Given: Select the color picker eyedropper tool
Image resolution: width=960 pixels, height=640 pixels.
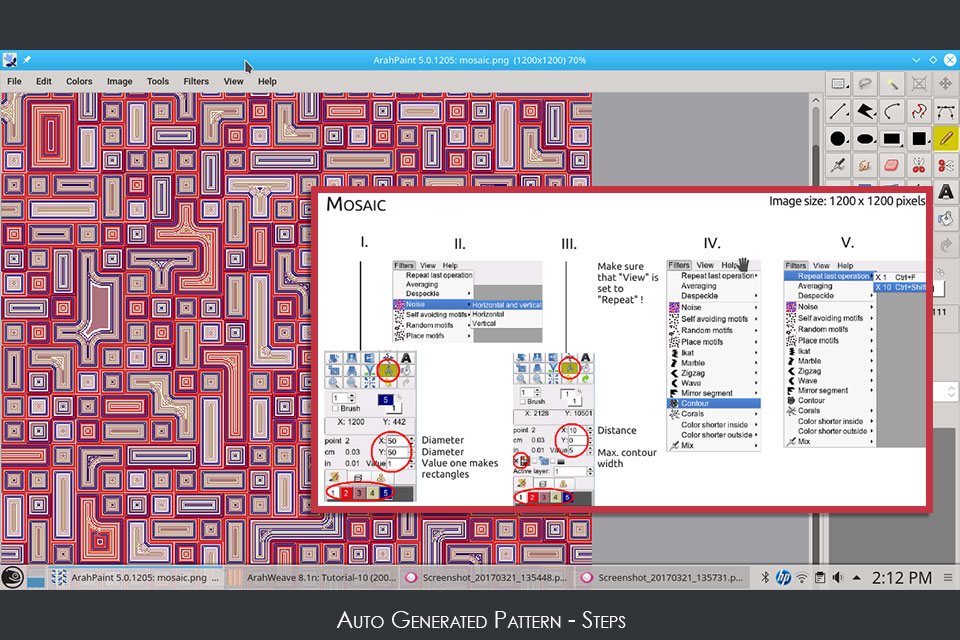Looking at the screenshot, I should point(838,165).
